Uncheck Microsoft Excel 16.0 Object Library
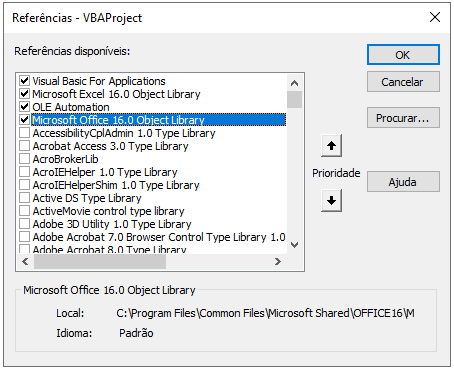454x370 pixels. [x=24, y=94]
